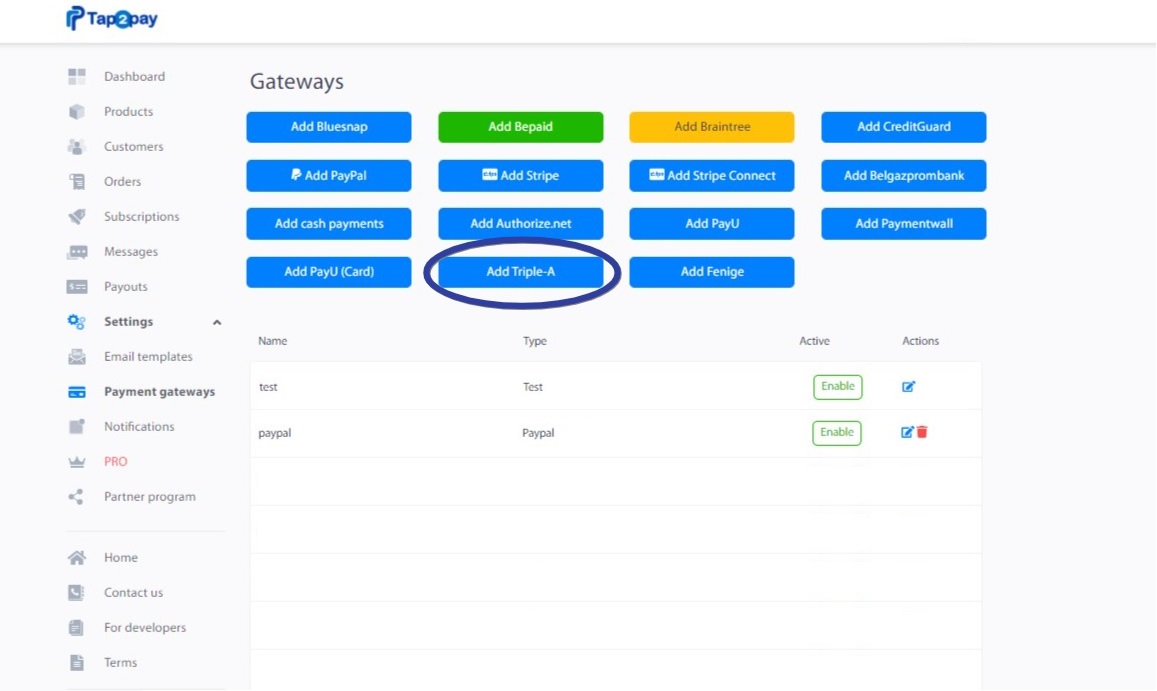This screenshot has width=1157, height=691.
Task: Click the Add Stripe button
Action: click(x=521, y=176)
